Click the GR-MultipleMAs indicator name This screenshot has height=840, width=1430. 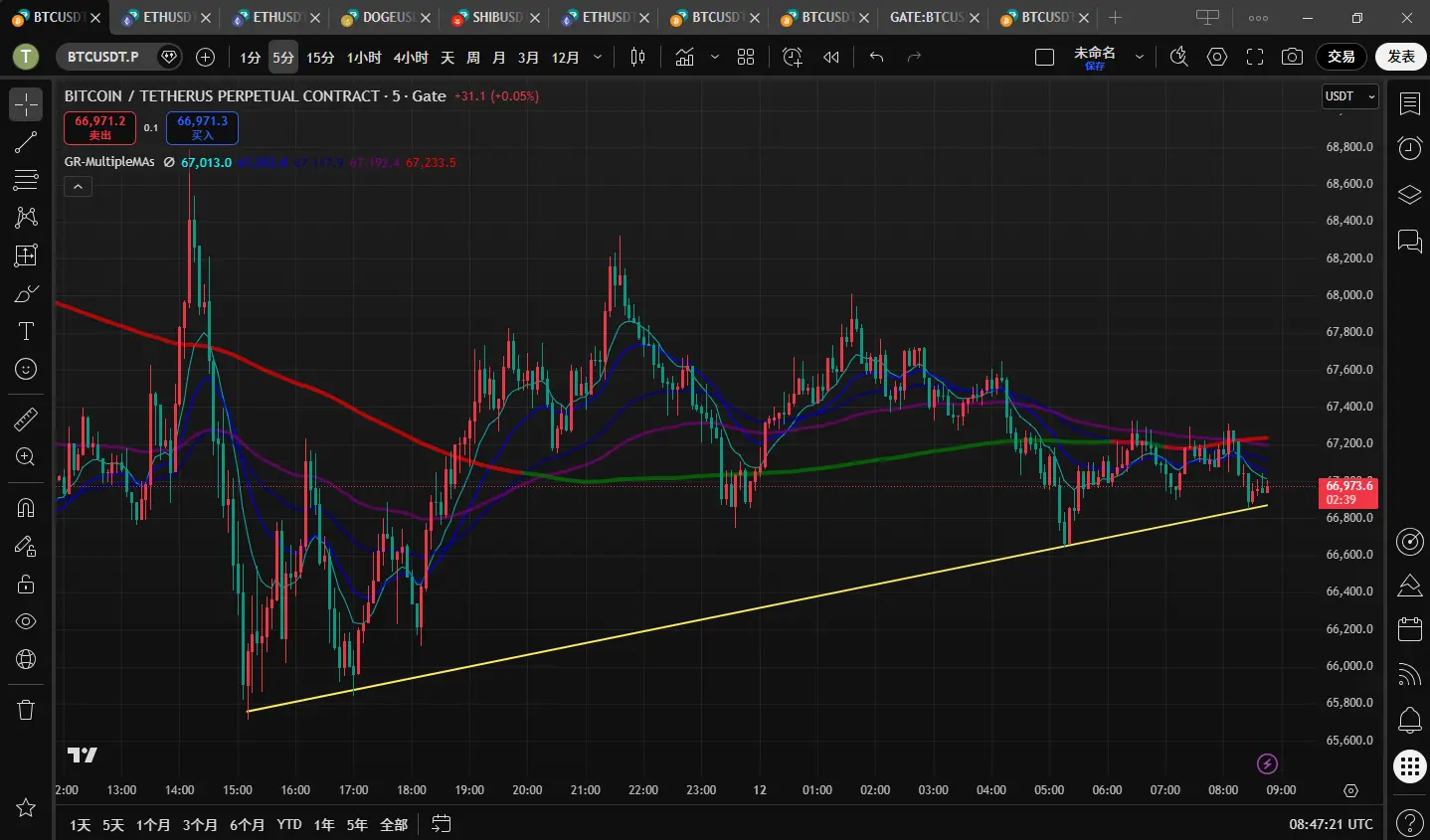(x=109, y=162)
